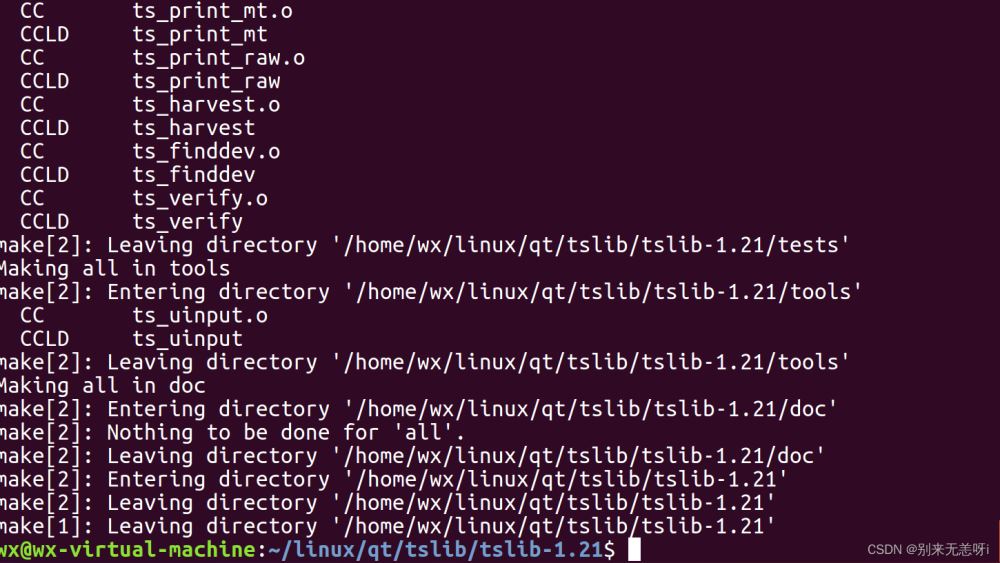This screenshot has width=1000, height=563.
Task: Click the CCLD ts_finddev output line
Action: tap(137, 175)
